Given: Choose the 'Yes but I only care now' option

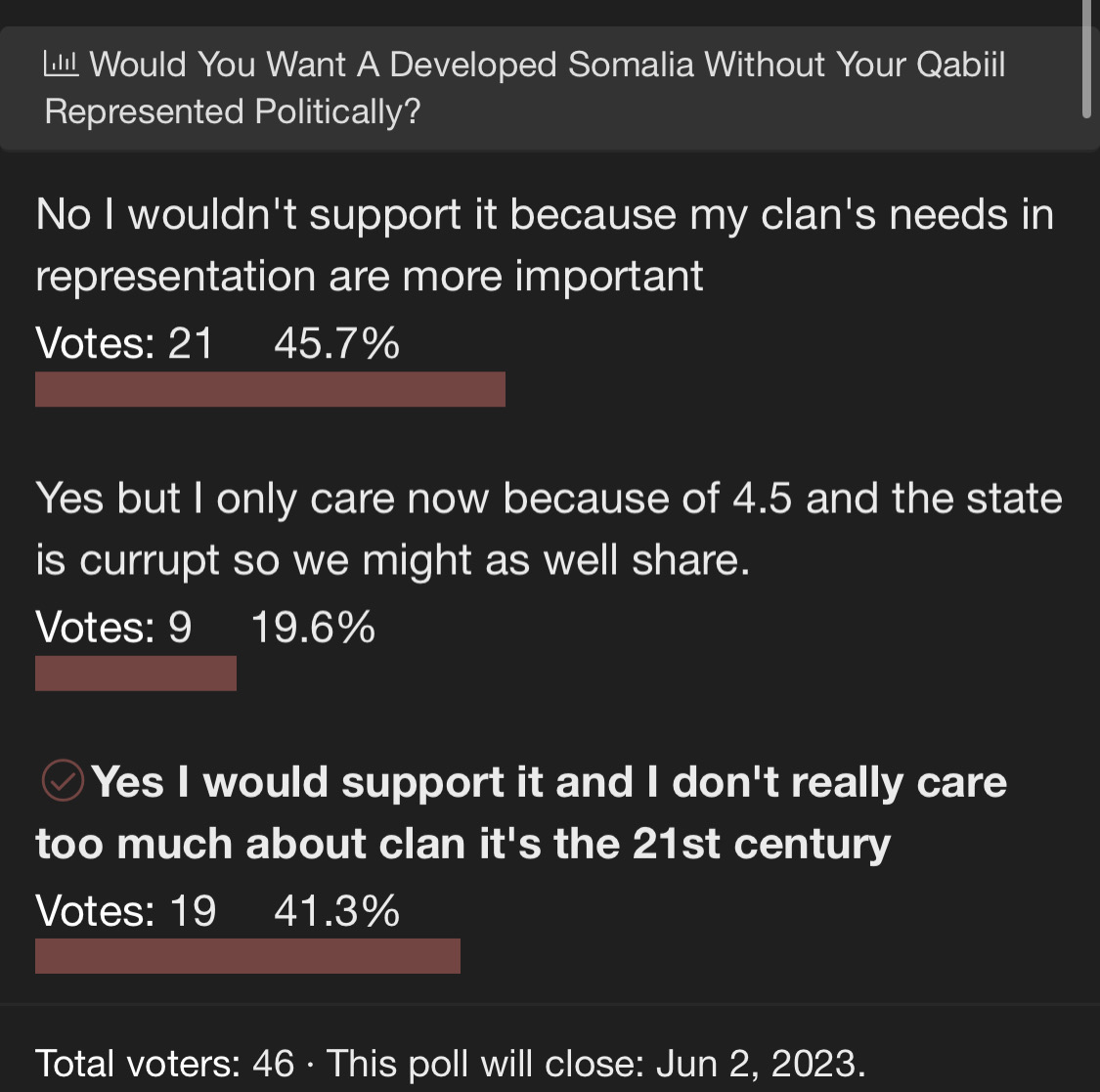Looking at the screenshot, I should coord(549,529).
